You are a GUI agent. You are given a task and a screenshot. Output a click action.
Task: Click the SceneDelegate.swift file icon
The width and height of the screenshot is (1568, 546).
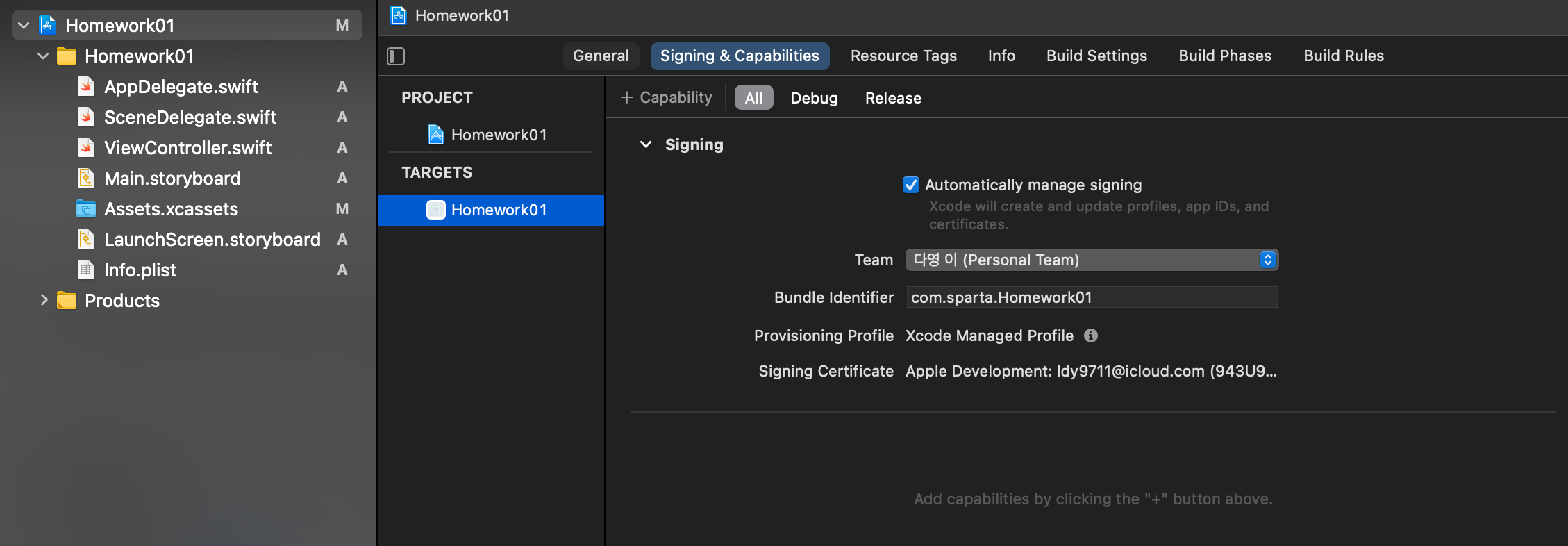[86, 117]
